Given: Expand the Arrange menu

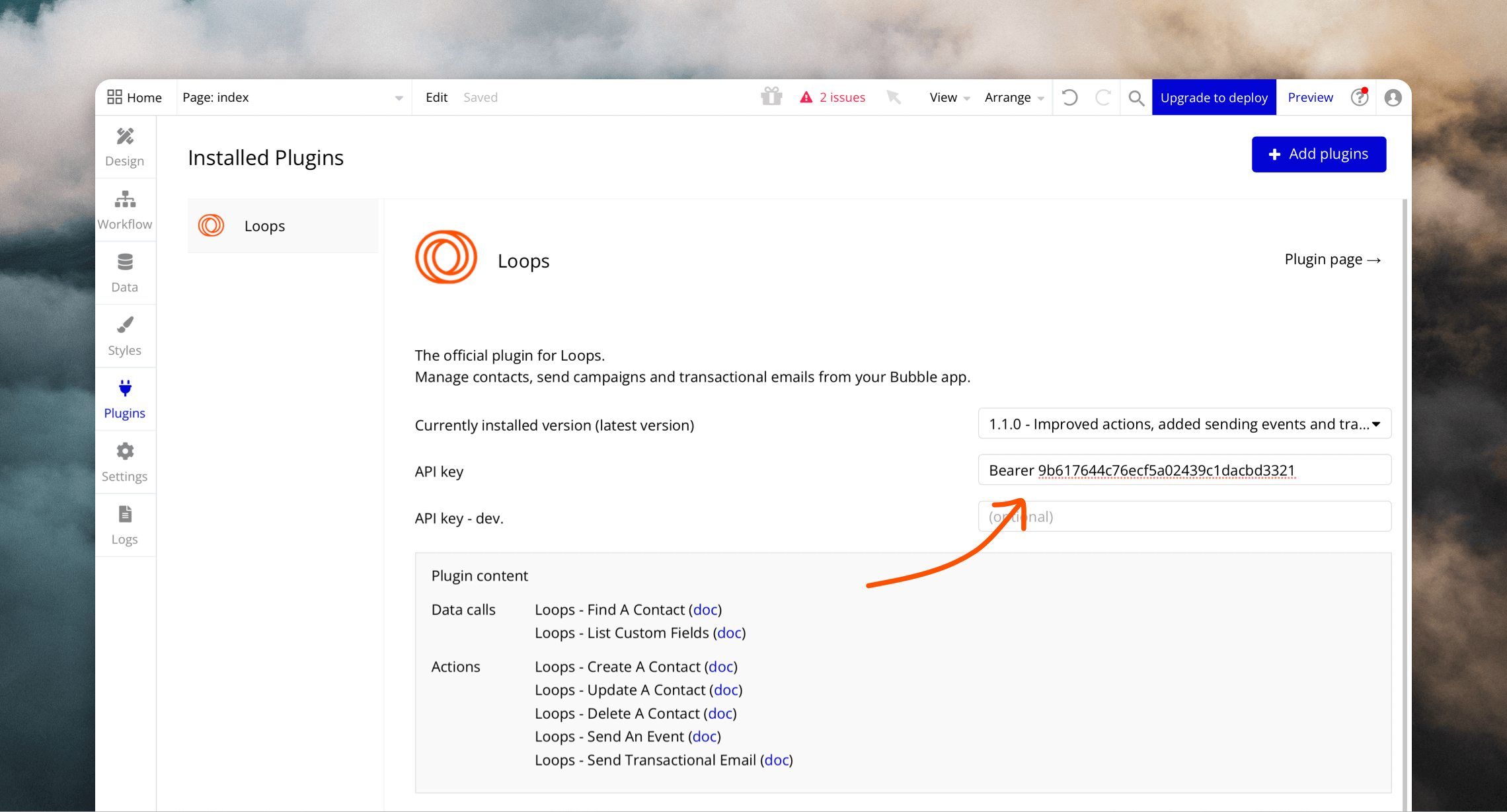Looking at the screenshot, I should click(1014, 97).
